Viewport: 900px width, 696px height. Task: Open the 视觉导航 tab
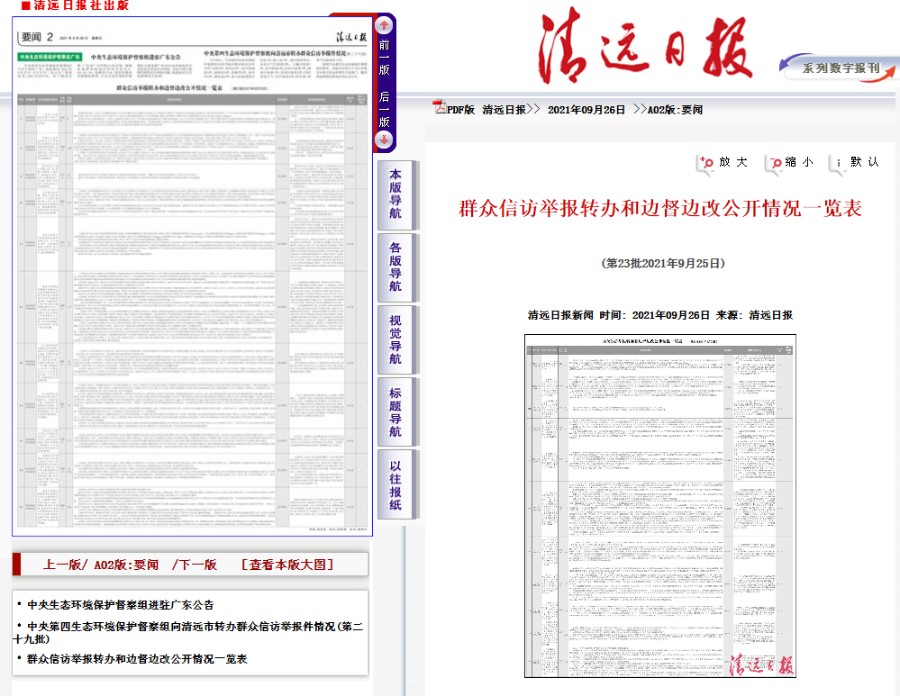tap(395, 340)
